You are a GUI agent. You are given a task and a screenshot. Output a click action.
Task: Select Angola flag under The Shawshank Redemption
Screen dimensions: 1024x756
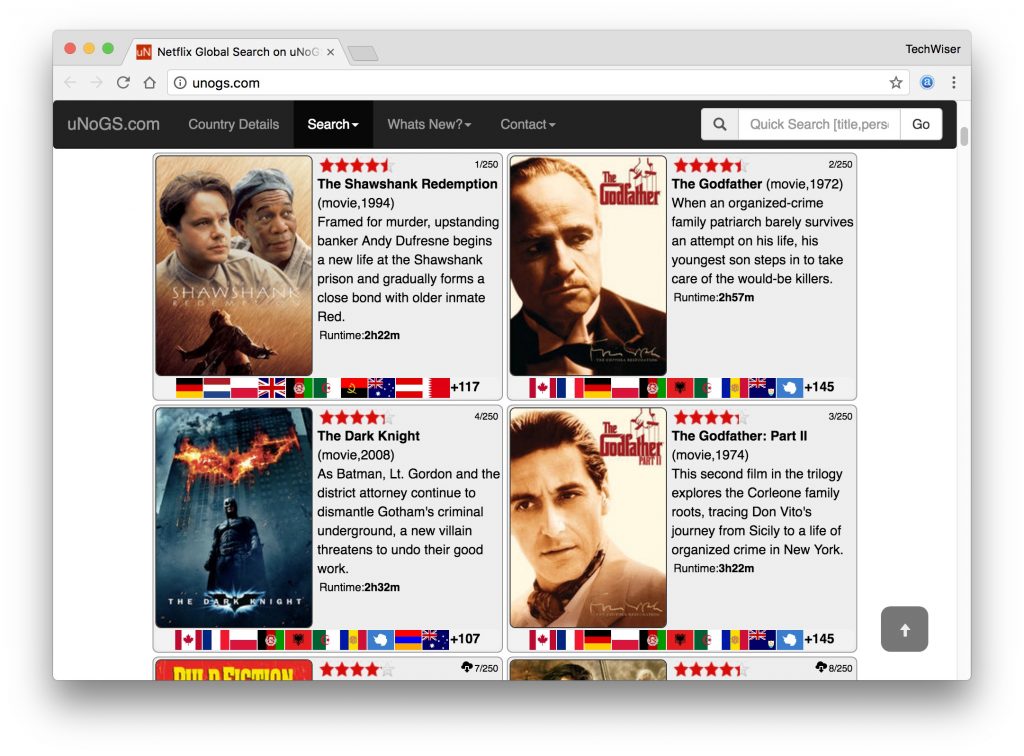[x=354, y=388]
